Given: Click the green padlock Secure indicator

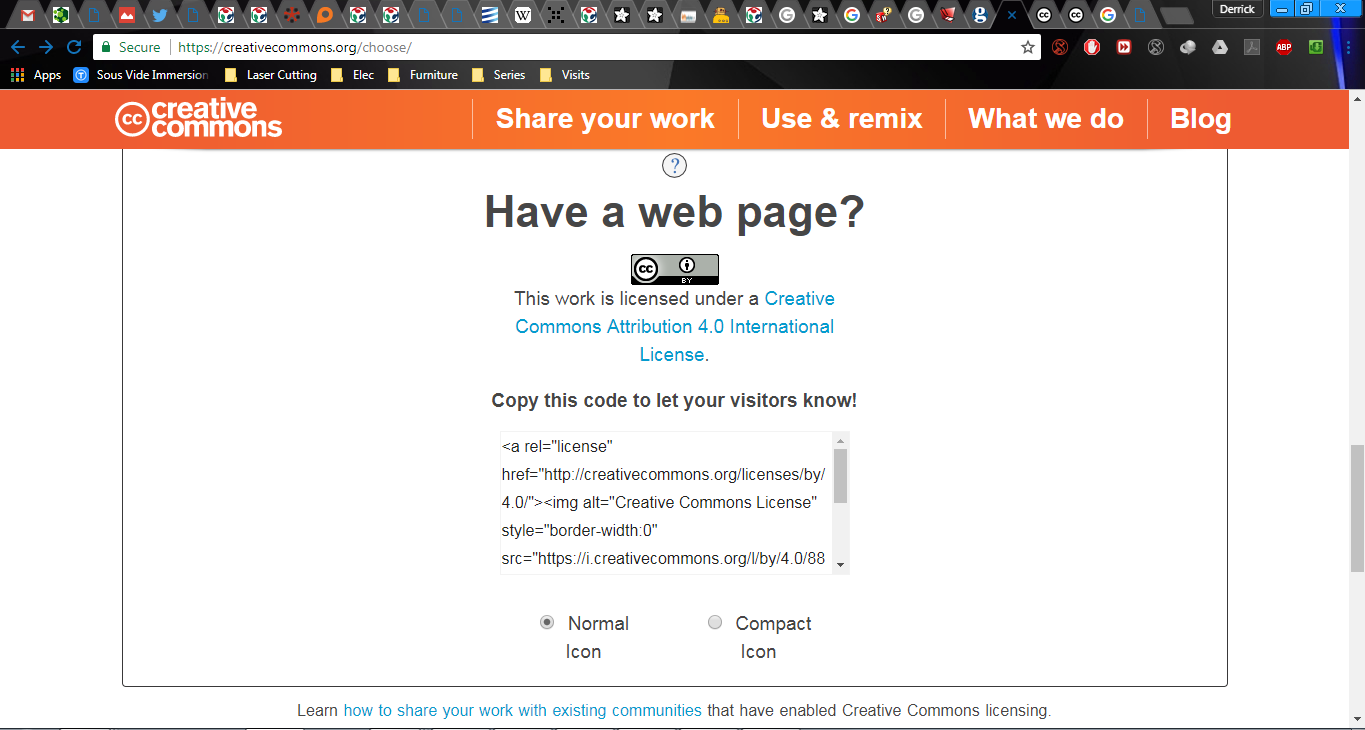Looking at the screenshot, I should click(131, 47).
